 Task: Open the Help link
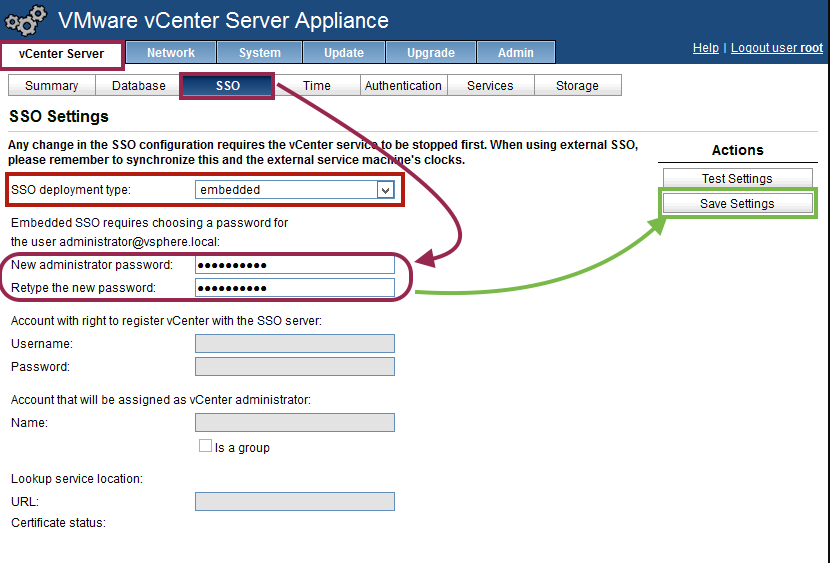(x=706, y=48)
